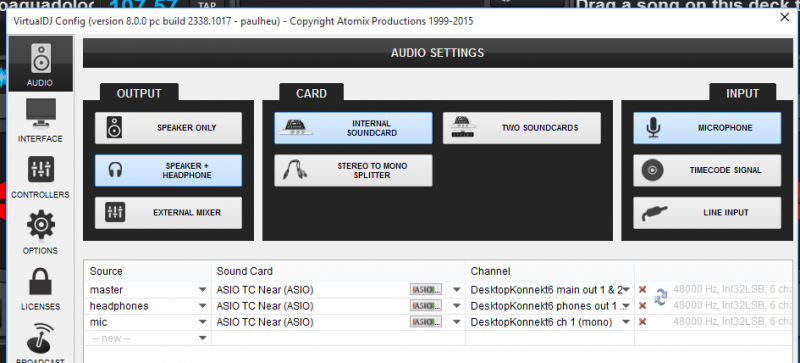Click the refresh arrows icon beside master row
The height and width of the screenshot is (363, 800).
(x=660, y=297)
